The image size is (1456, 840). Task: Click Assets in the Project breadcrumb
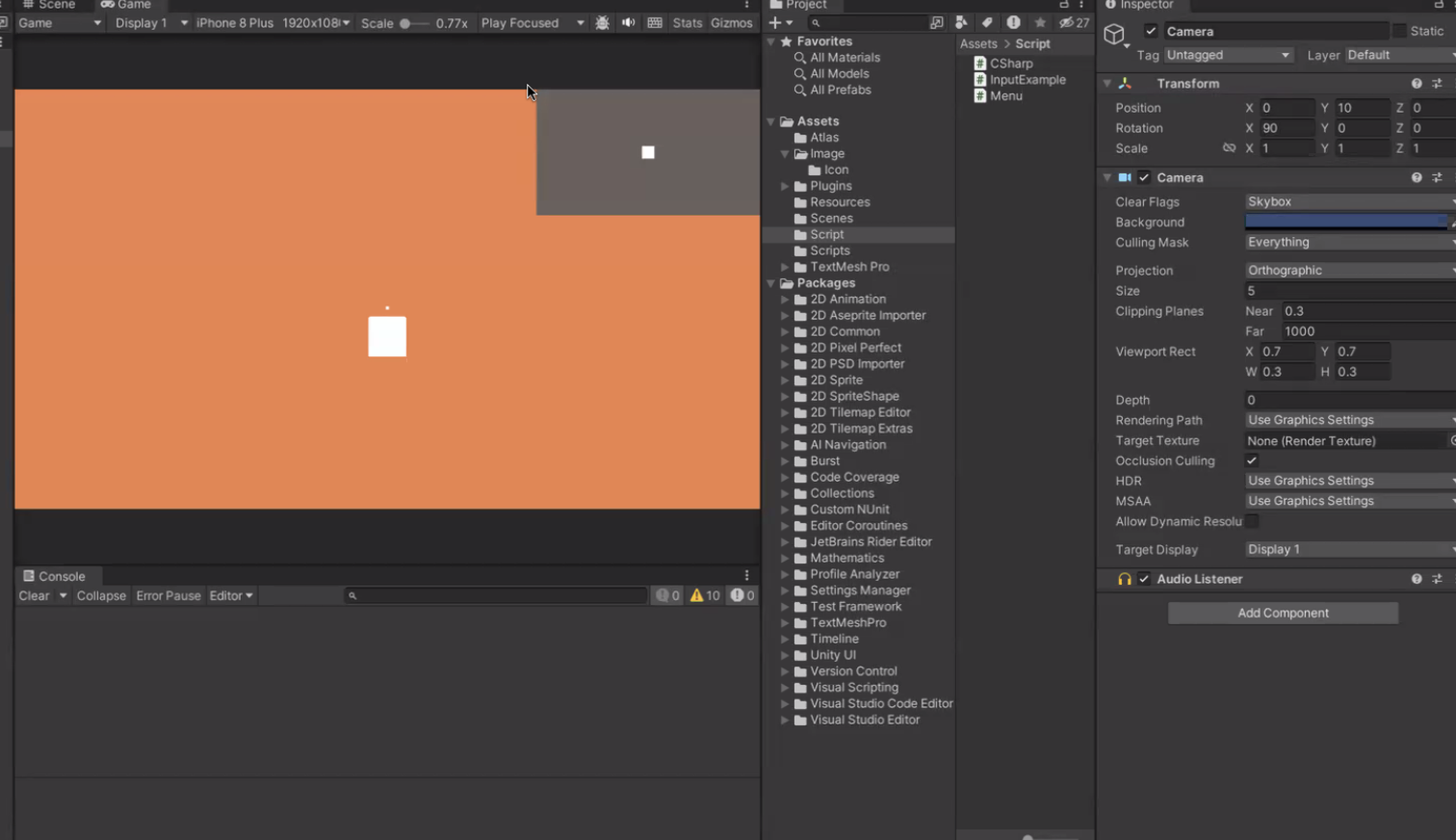click(x=978, y=44)
